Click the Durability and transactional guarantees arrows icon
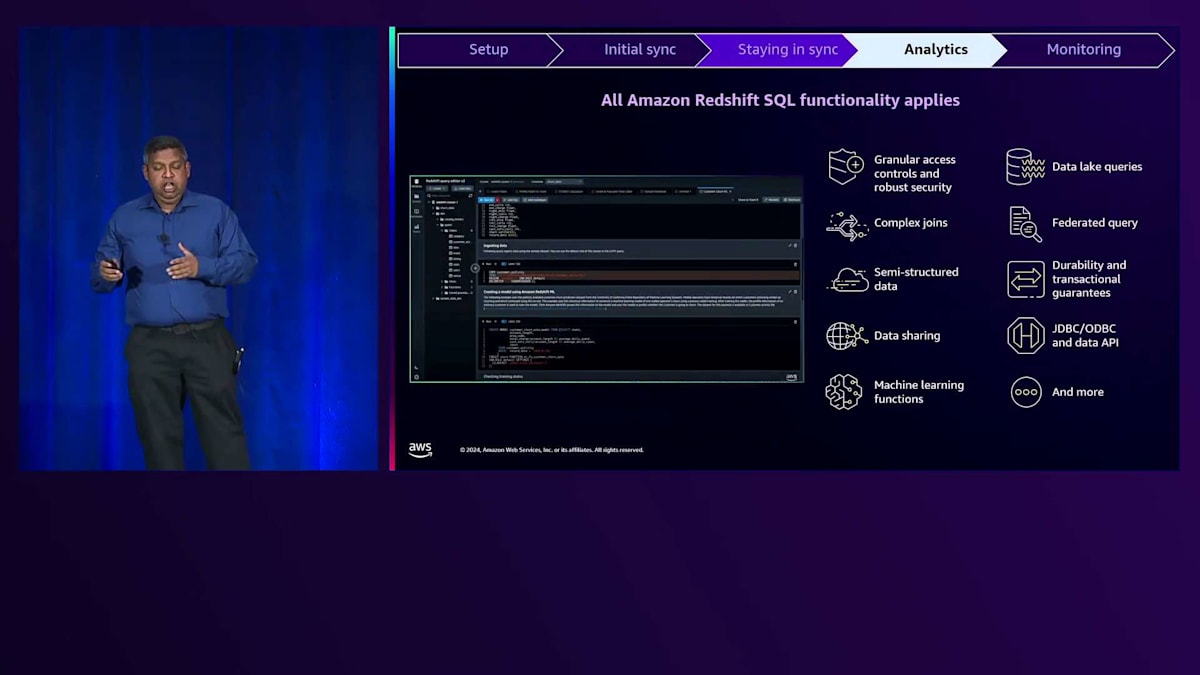Viewport: 1200px width, 675px height. pos(1025,280)
